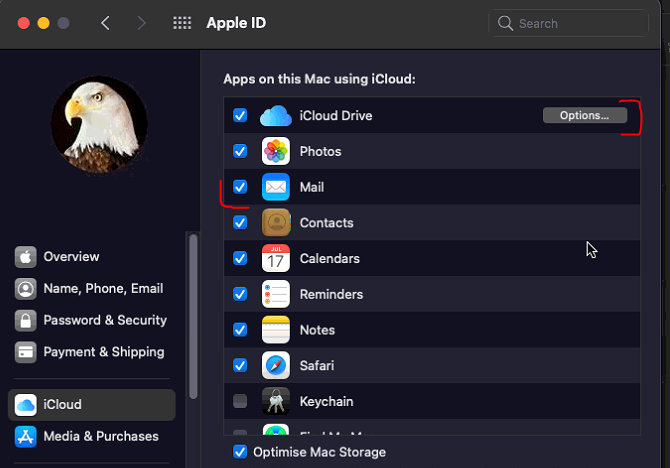Viewport: 670px width, 468px height.
Task: Toggle the Notes checkbox
Action: 240,330
